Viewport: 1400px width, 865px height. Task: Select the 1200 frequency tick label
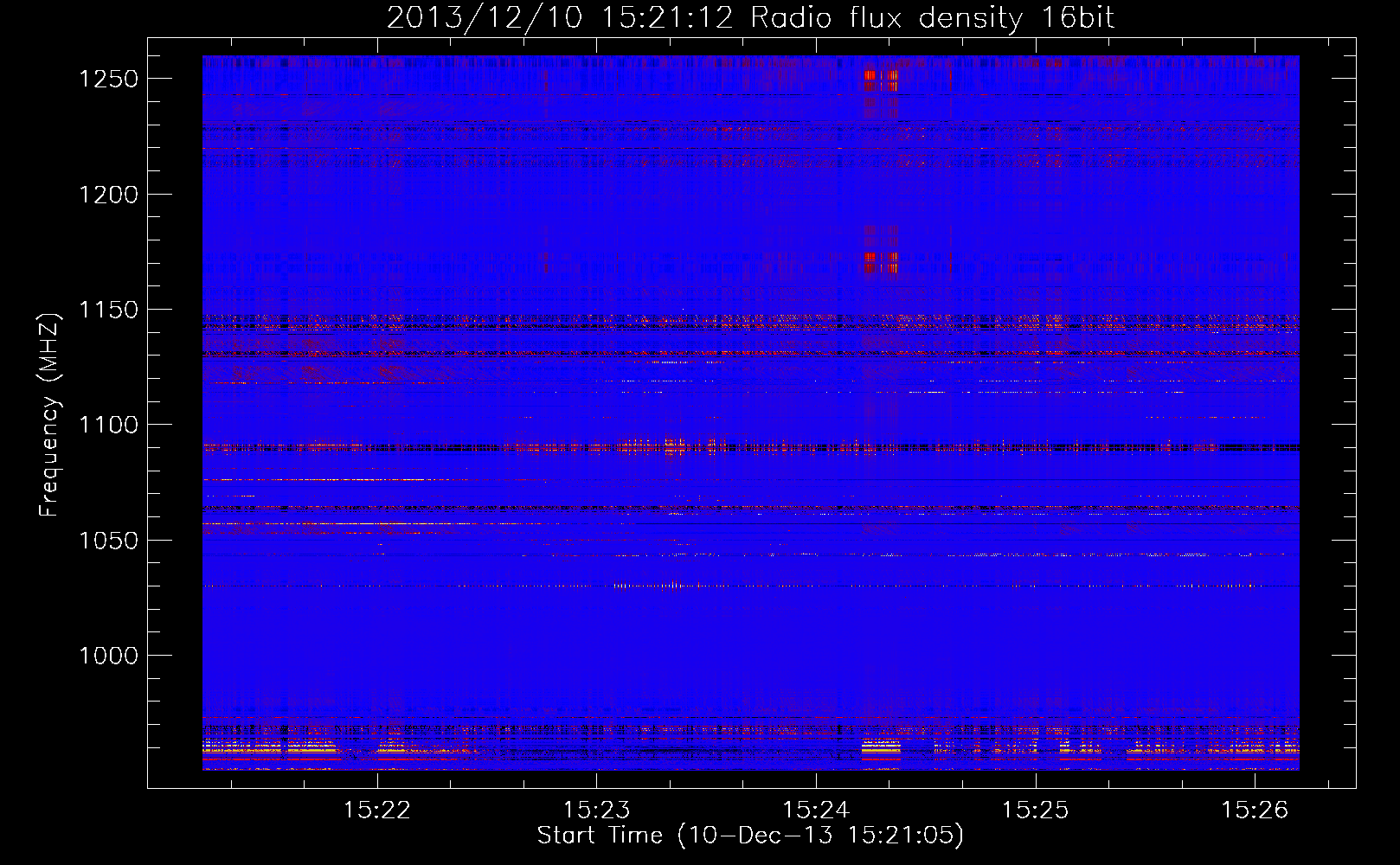[x=108, y=195]
